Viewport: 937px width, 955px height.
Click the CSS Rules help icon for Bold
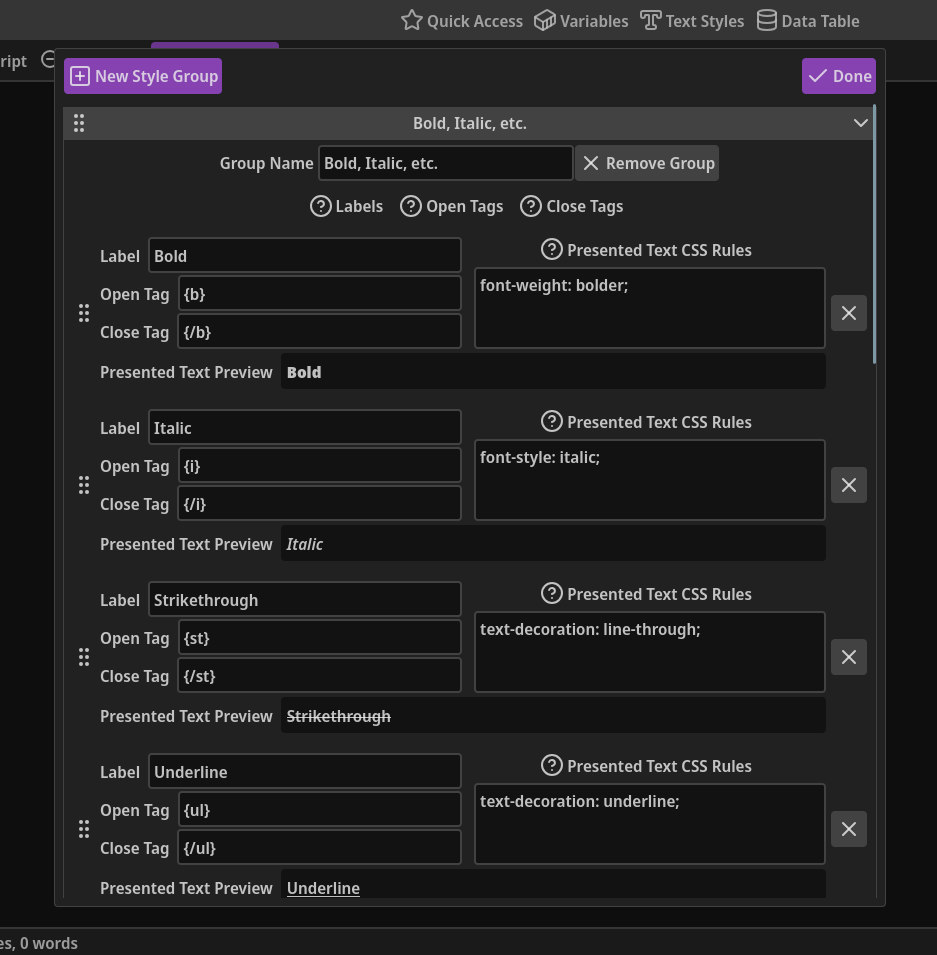(x=552, y=250)
